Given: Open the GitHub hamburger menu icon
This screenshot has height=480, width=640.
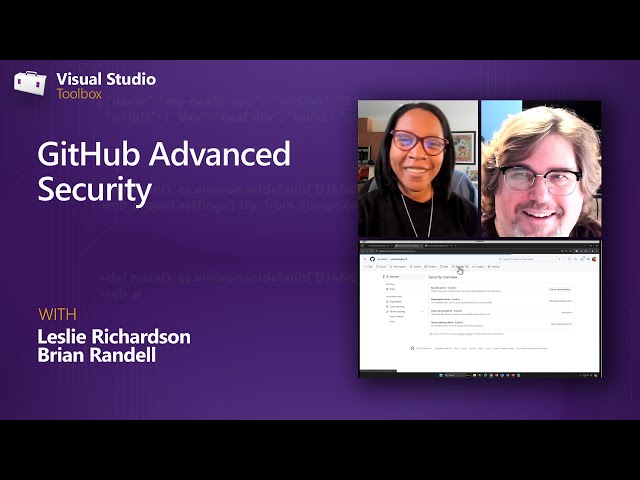Looking at the screenshot, I should click(365, 259).
